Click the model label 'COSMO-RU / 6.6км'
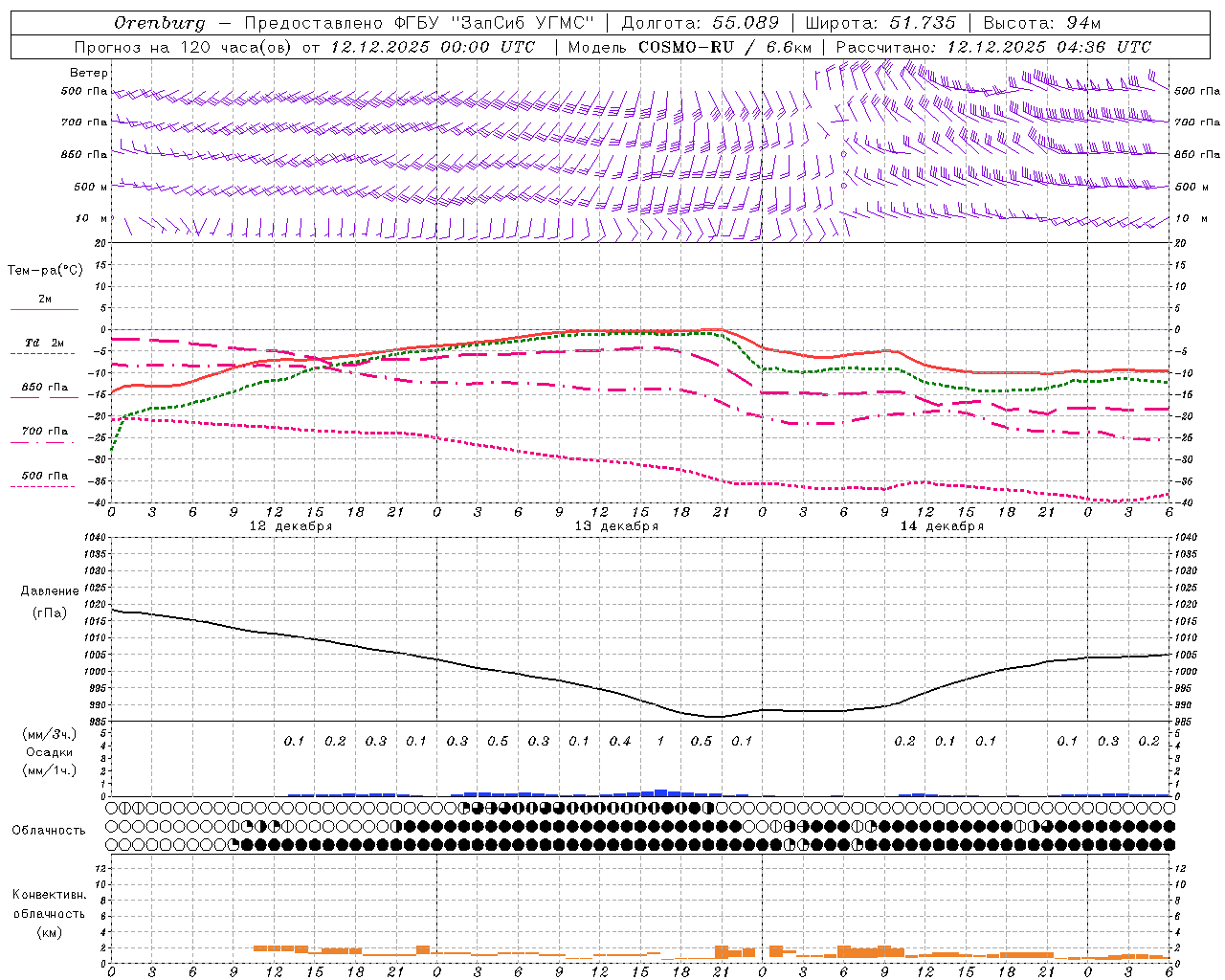This screenshot has height=980, width=1225. point(724,47)
